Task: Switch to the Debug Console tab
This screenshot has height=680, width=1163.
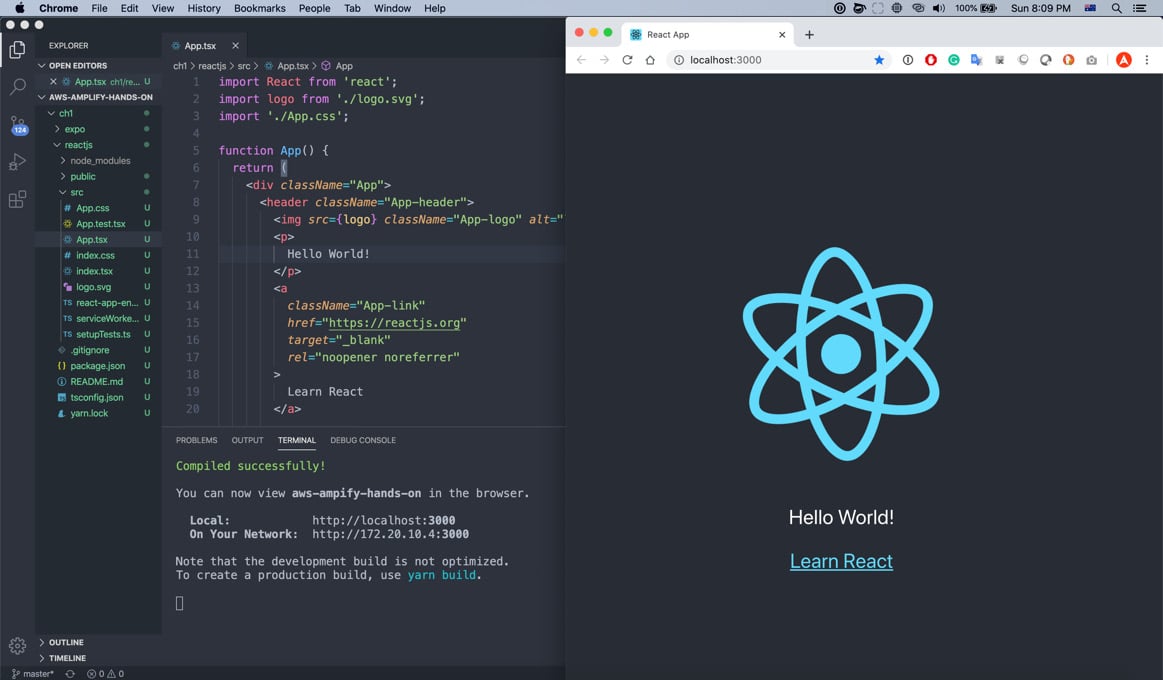Action: 363,440
